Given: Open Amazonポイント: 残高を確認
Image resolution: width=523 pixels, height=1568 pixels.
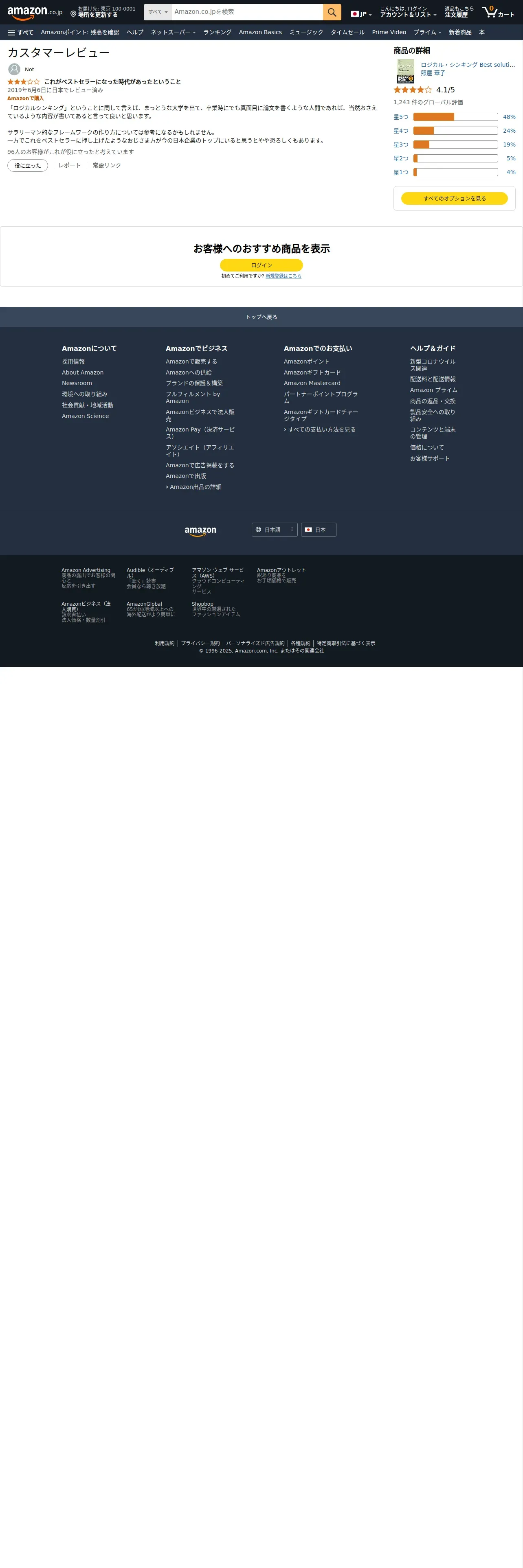Looking at the screenshot, I should pyautogui.click(x=80, y=32).
